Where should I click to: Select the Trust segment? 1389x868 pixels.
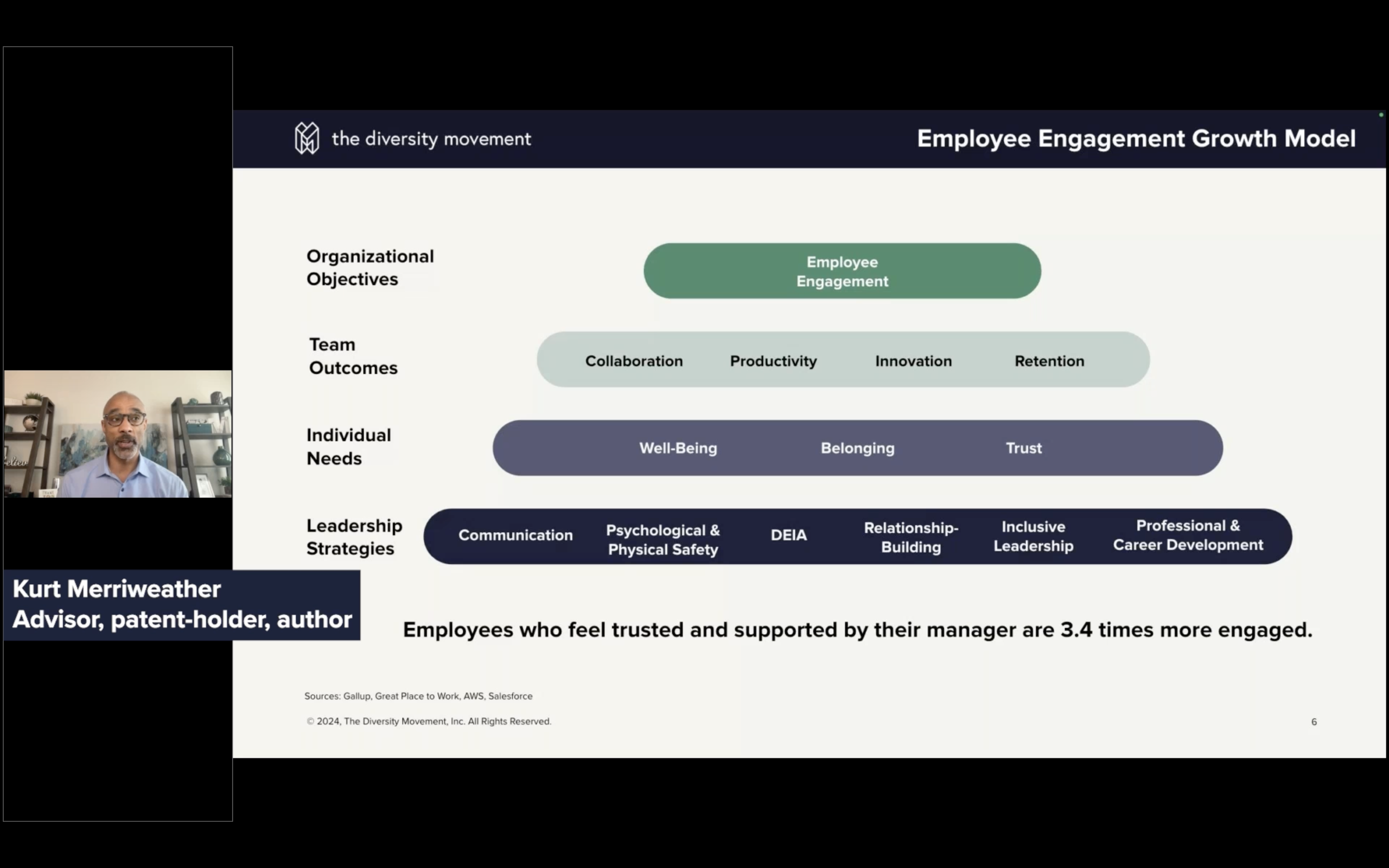click(1024, 448)
